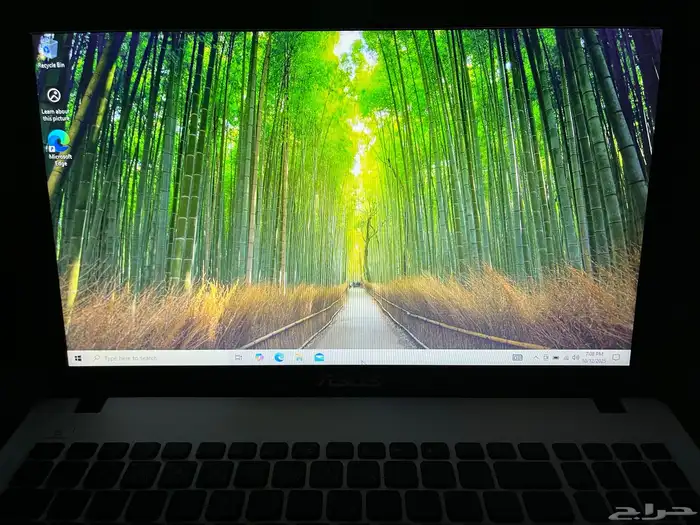
Task: Click the taskbar clock and date
Action: (x=595, y=358)
